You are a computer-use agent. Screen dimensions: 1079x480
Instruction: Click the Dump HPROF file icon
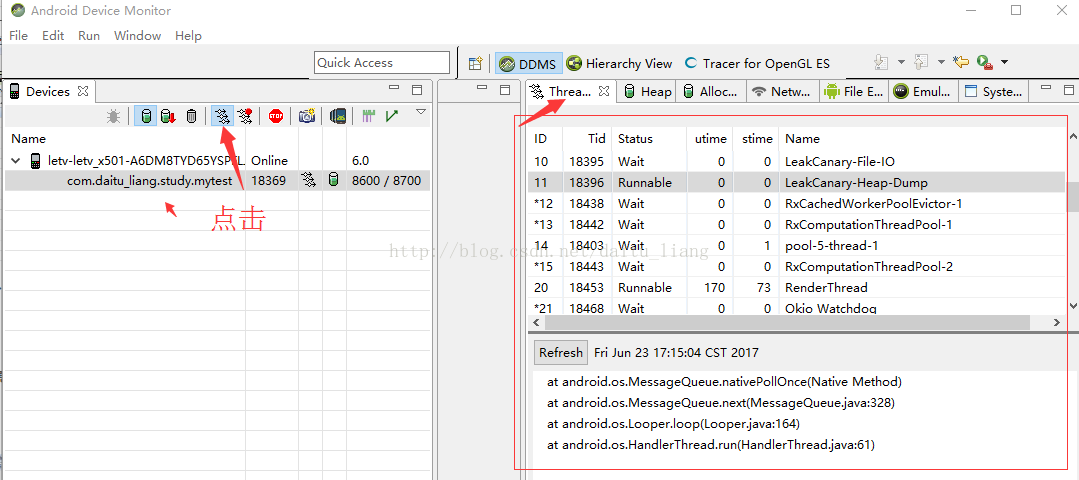coord(168,116)
